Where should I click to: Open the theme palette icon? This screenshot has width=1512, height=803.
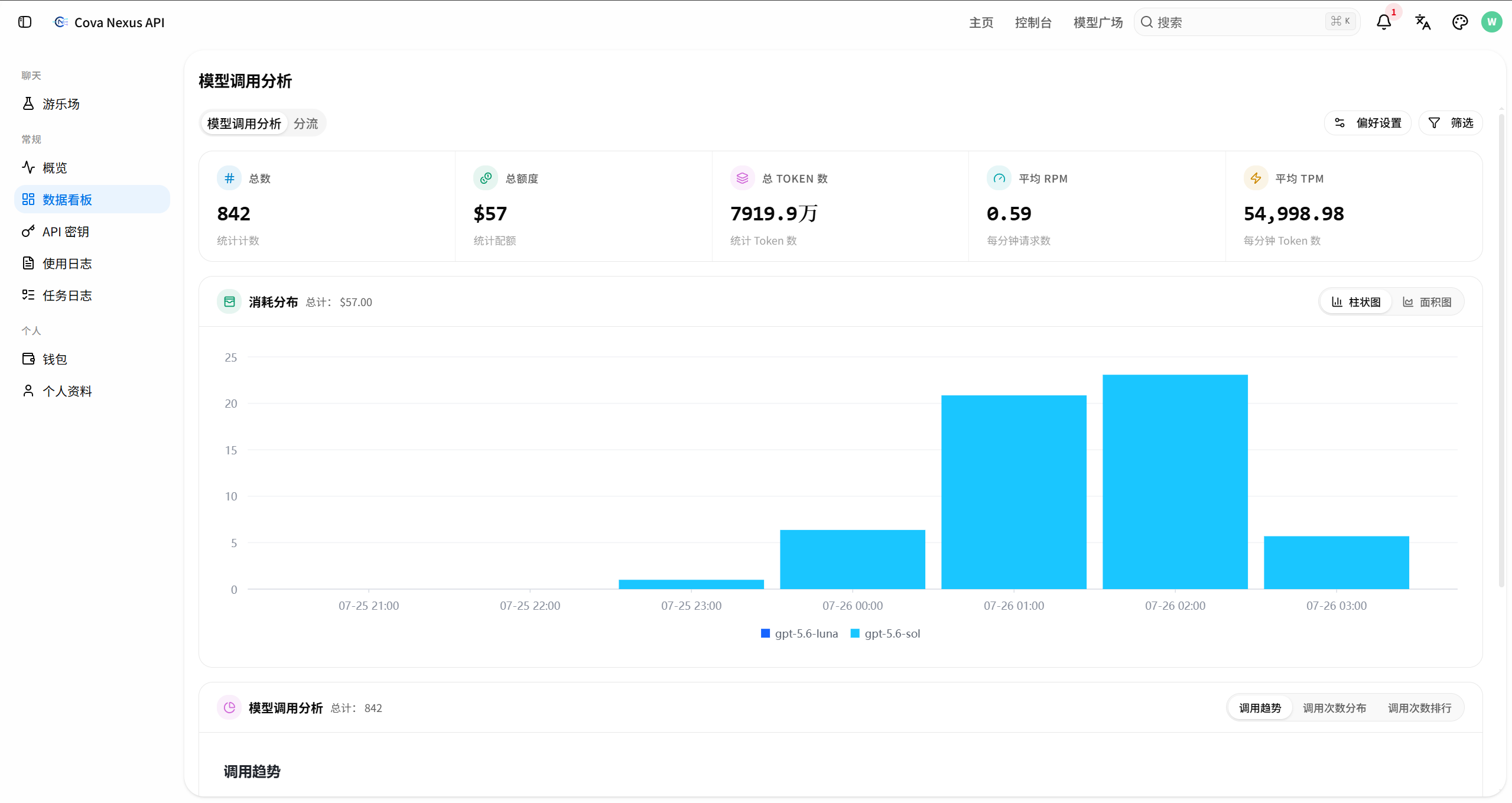(x=1460, y=22)
